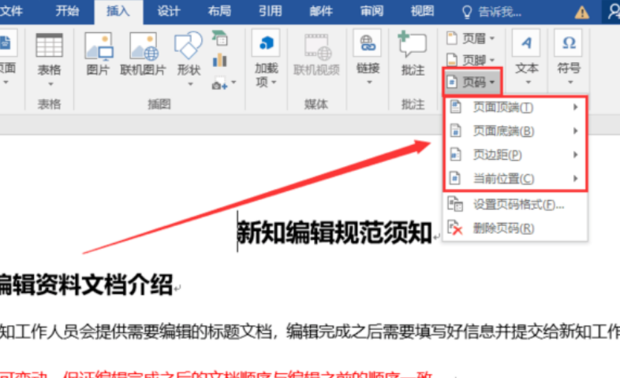Open the 审阅 ribbon tab

pos(372,11)
